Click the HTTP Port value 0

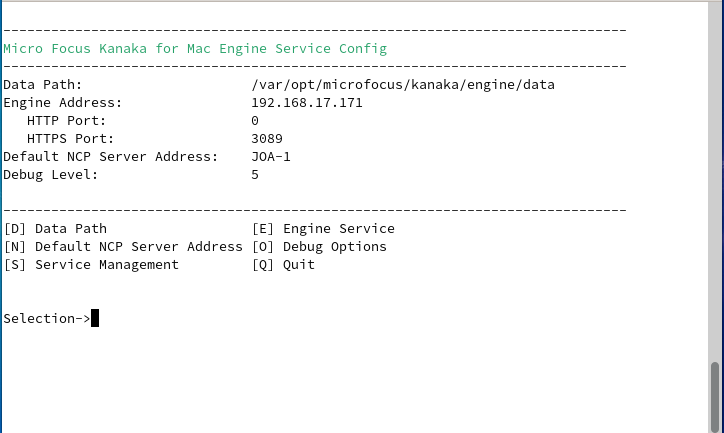point(255,121)
